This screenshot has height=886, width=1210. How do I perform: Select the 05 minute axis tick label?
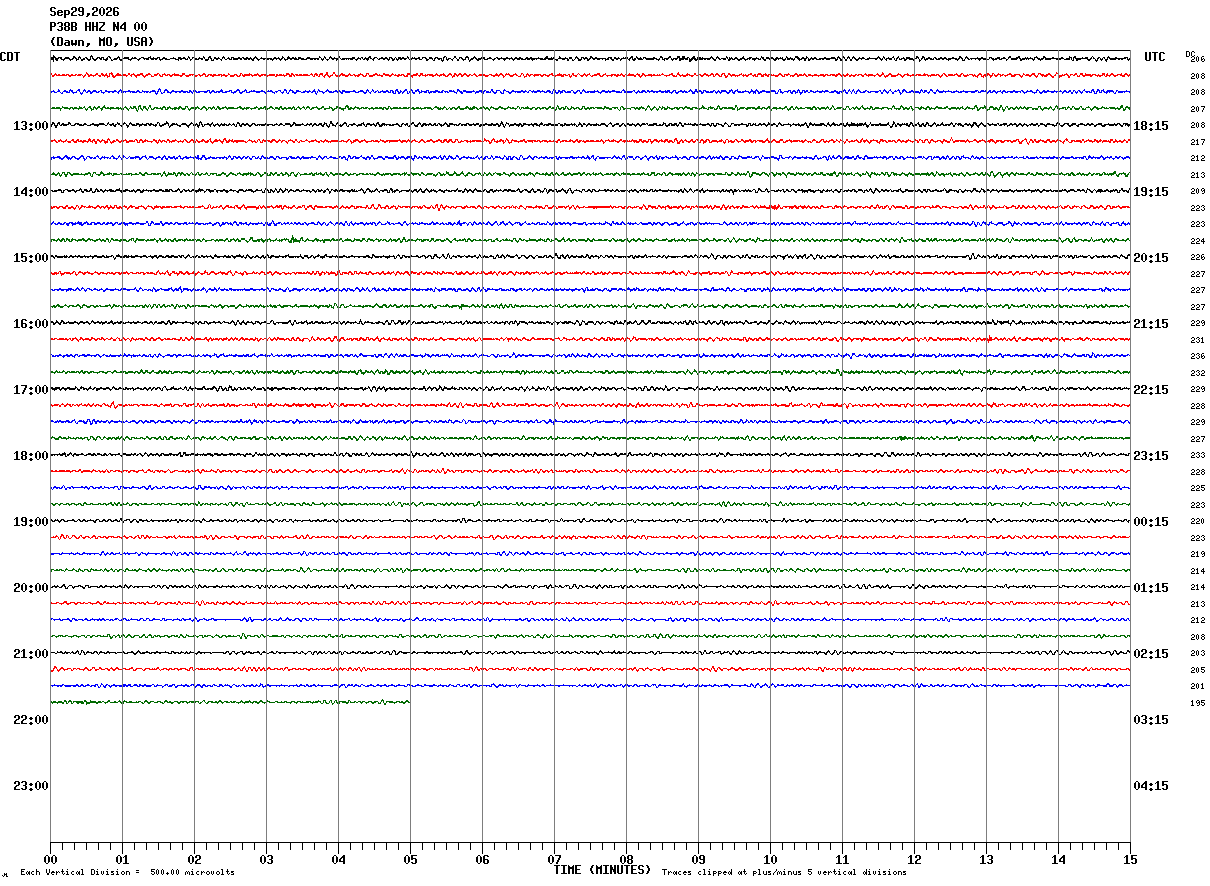tap(410, 860)
